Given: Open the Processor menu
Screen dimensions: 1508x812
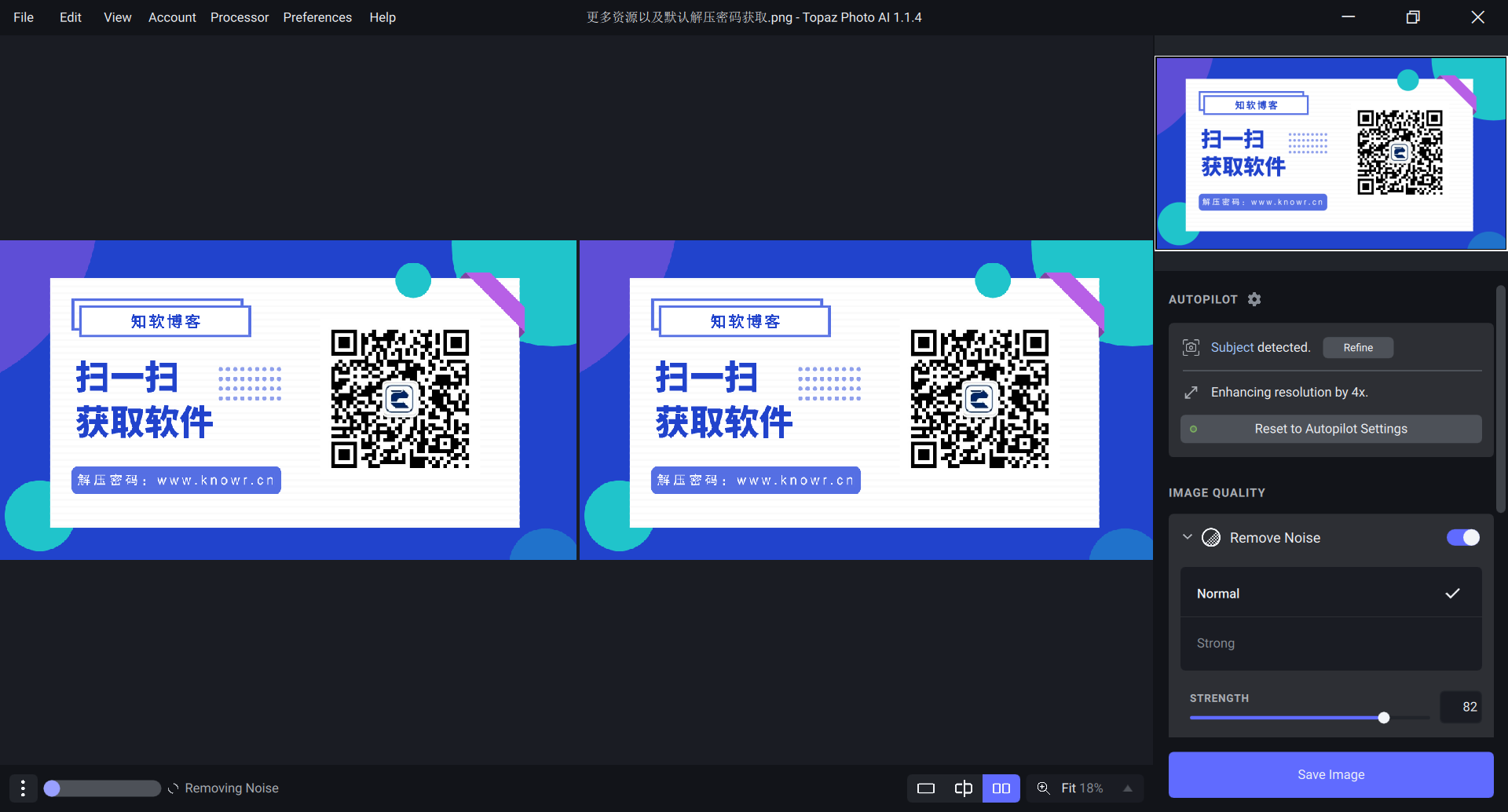Looking at the screenshot, I should [x=240, y=17].
